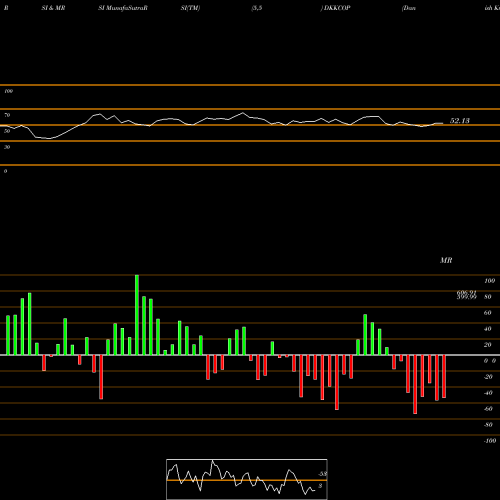Click the 50 level label on RSI axis
Screen dimensions: 500x500
[x=7, y=131]
